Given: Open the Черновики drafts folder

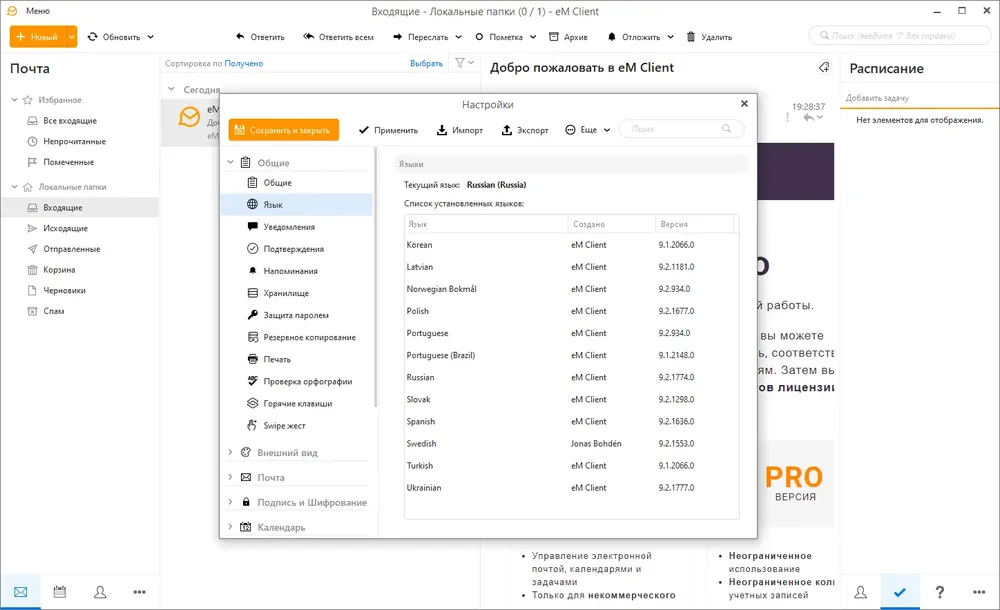Looking at the screenshot, I should (64, 290).
